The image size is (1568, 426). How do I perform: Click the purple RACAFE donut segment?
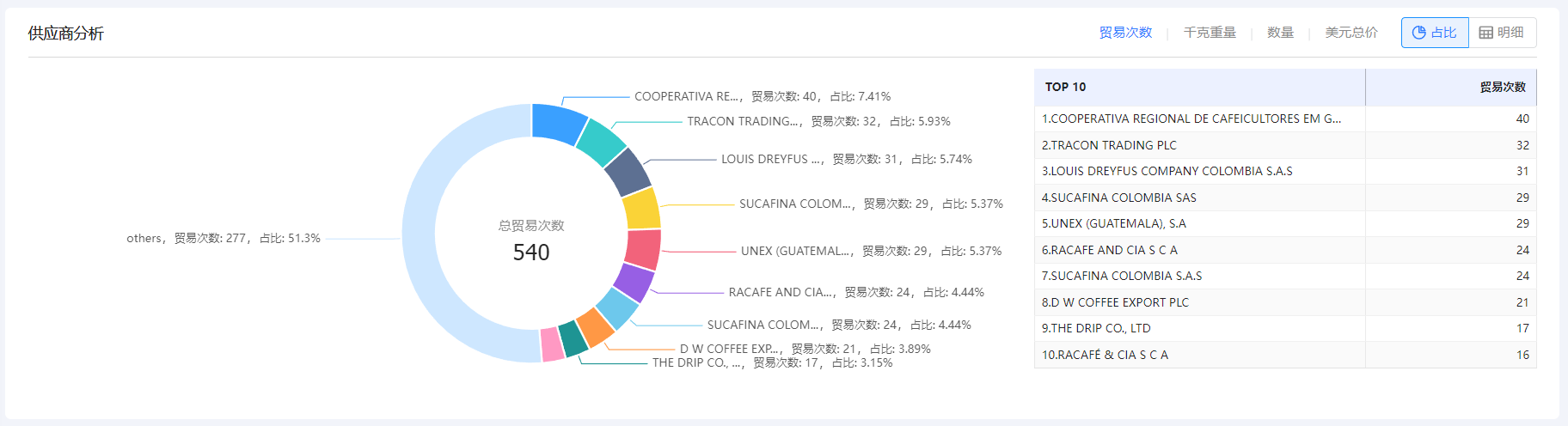634,283
